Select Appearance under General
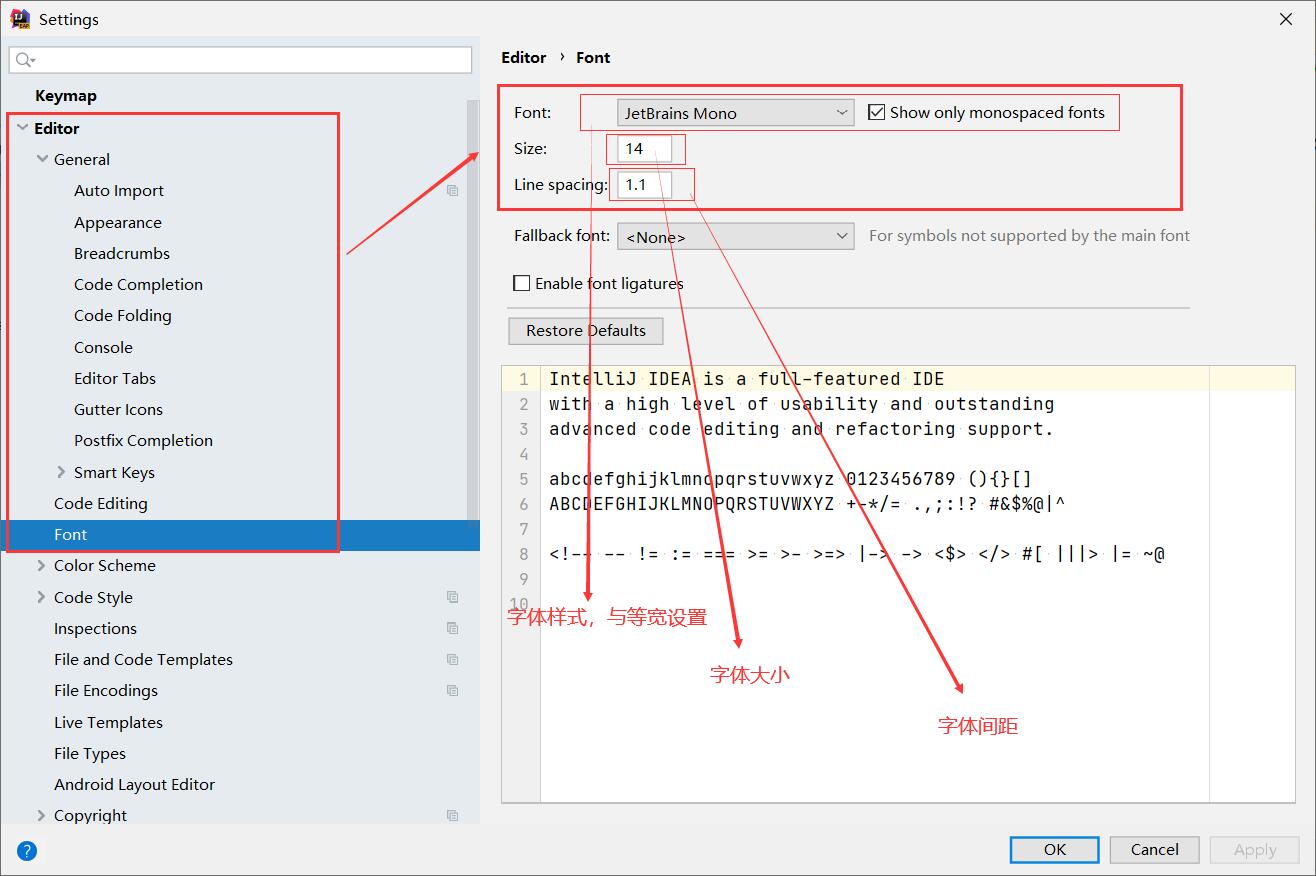 click(118, 222)
